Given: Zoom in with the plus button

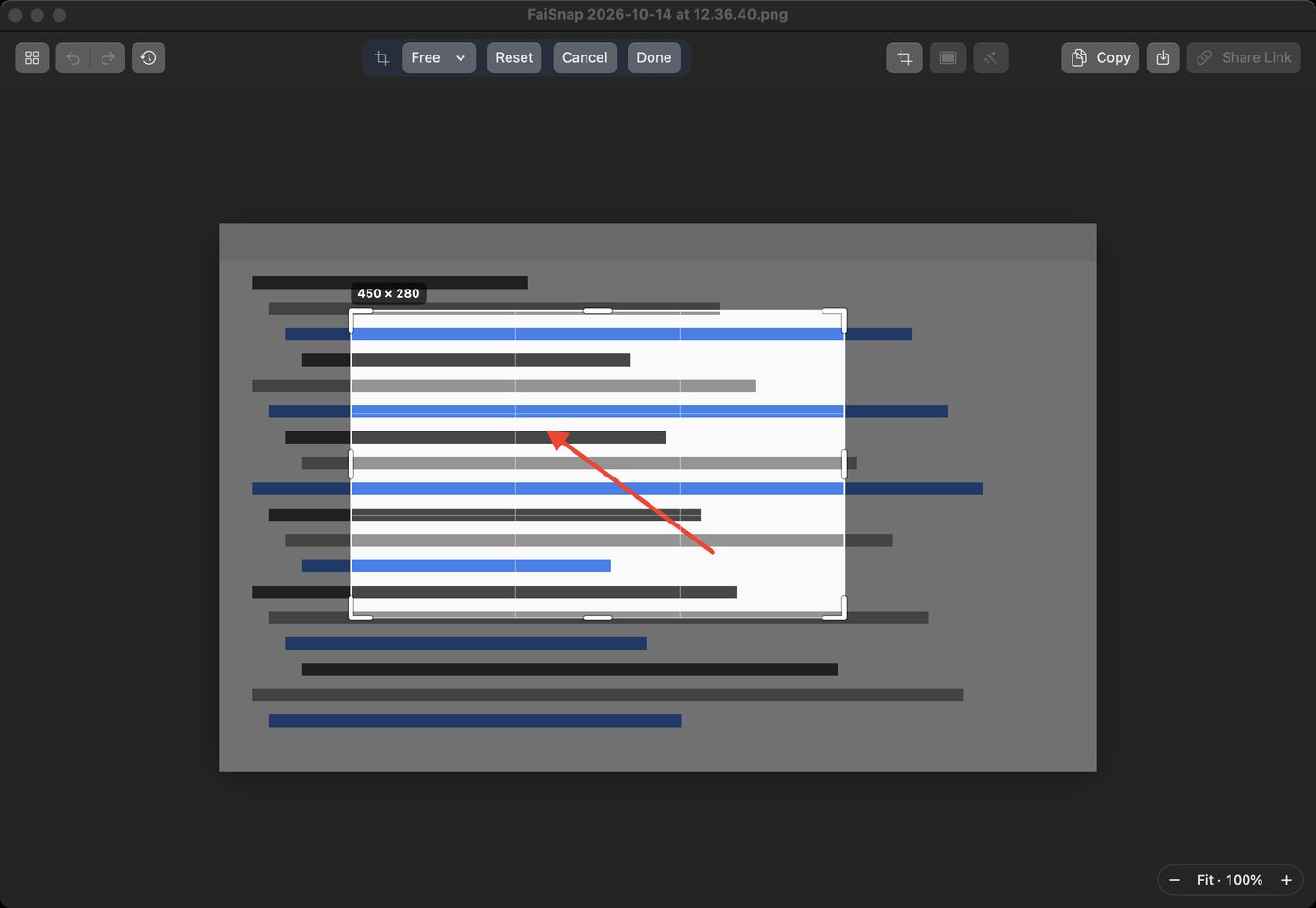Looking at the screenshot, I should click(1286, 880).
